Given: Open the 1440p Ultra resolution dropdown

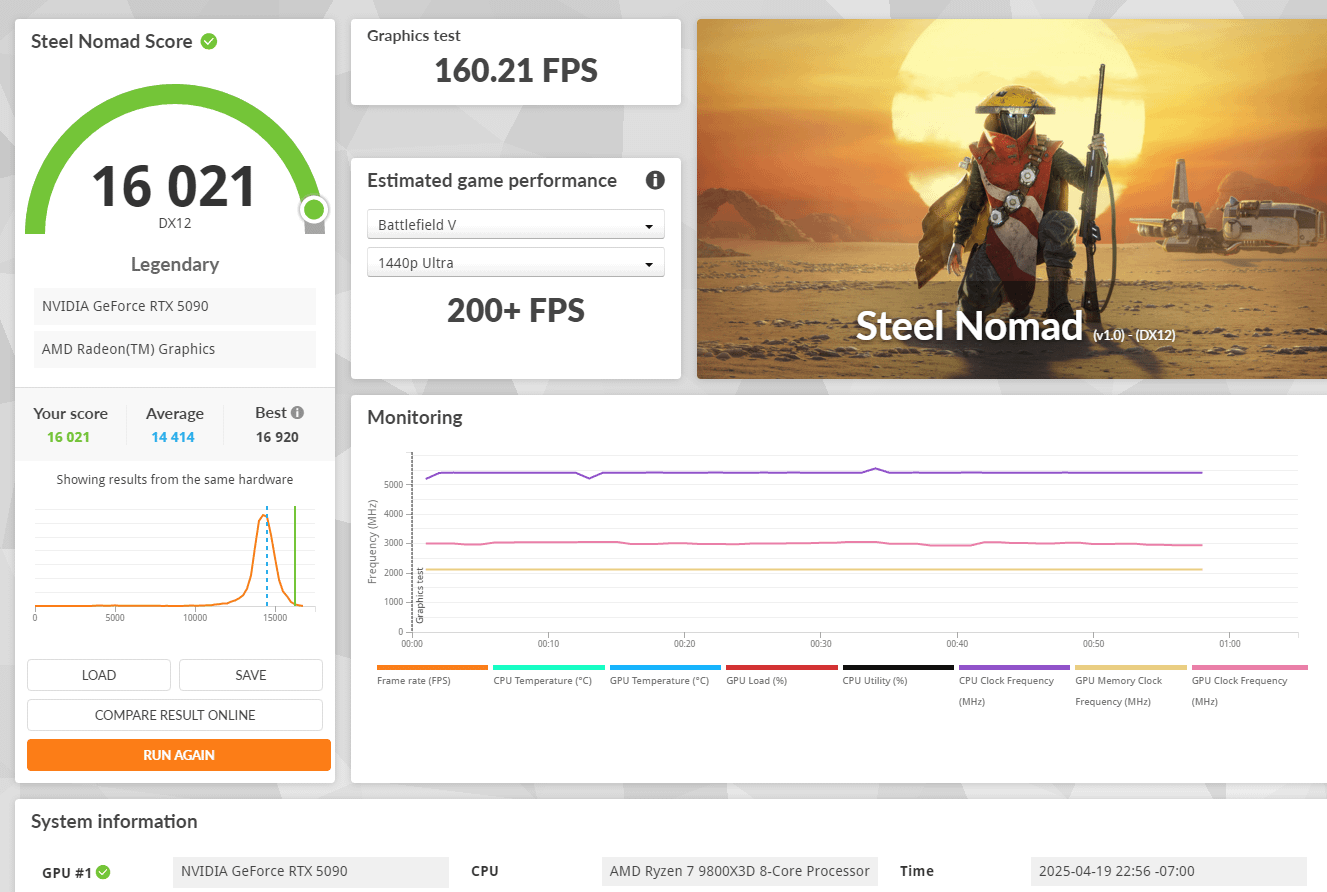Looking at the screenshot, I should pyautogui.click(x=516, y=263).
